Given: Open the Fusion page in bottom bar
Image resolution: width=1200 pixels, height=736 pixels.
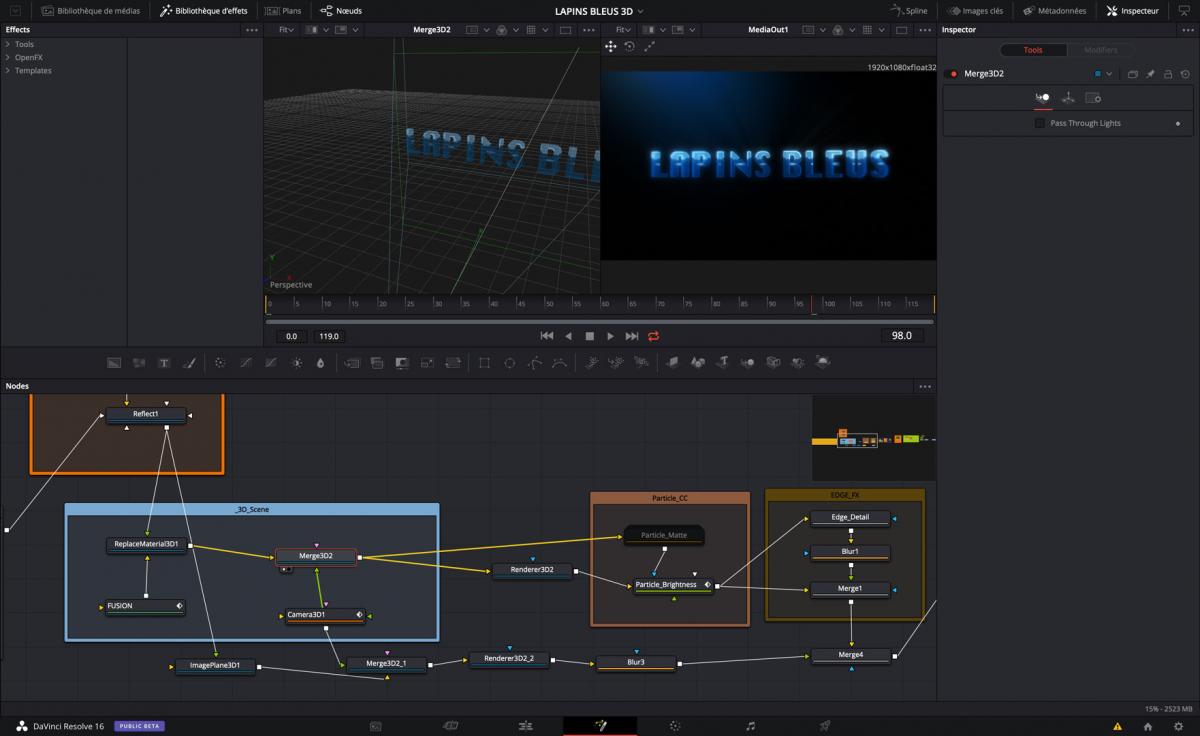Looking at the screenshot, I should (600, 726).
